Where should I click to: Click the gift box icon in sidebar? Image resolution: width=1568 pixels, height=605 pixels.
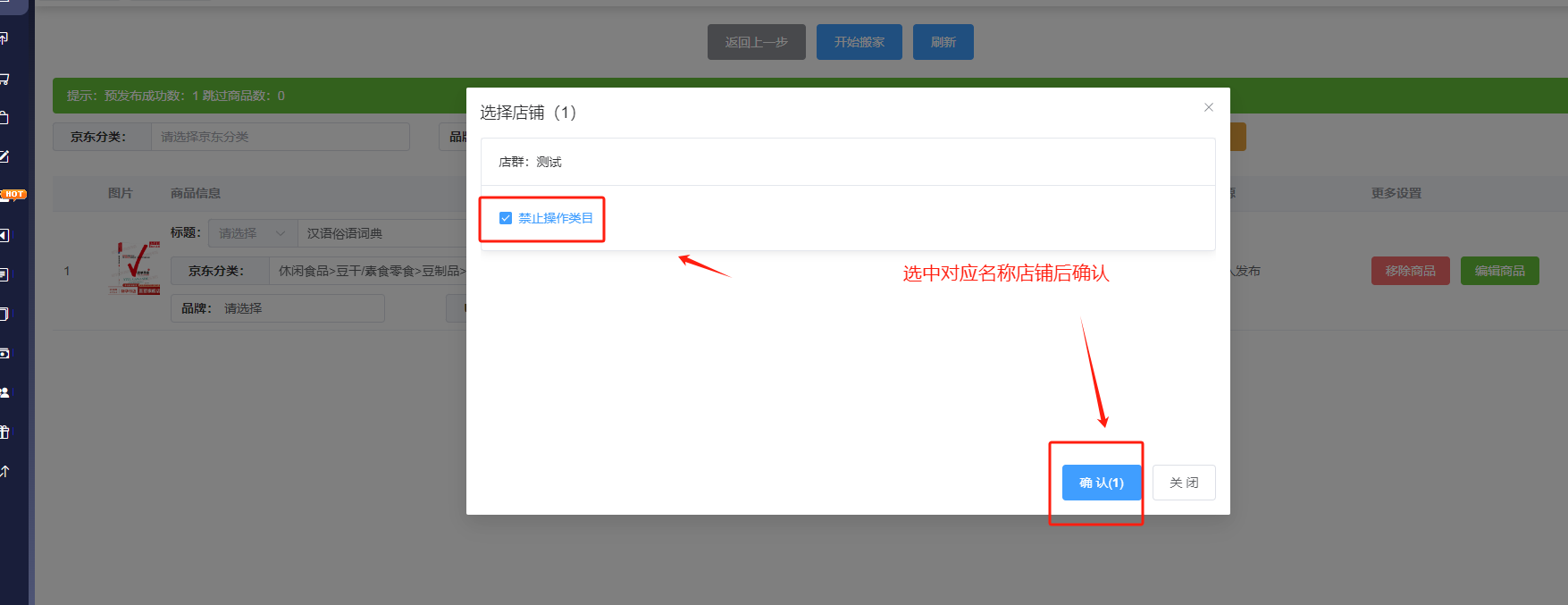4,432
